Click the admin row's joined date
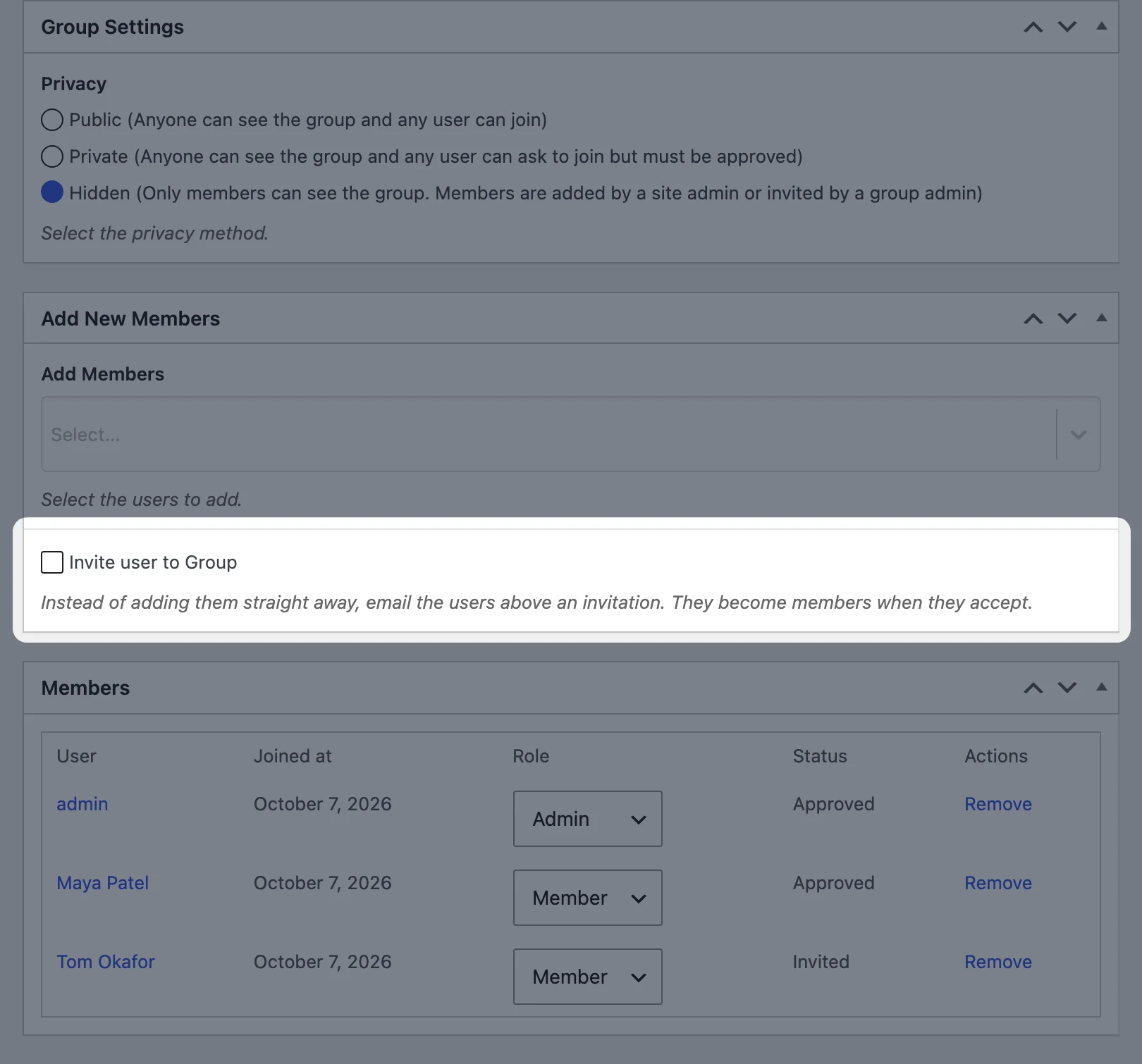This screenshot has width=1142, height=1064. click(323, 804)
